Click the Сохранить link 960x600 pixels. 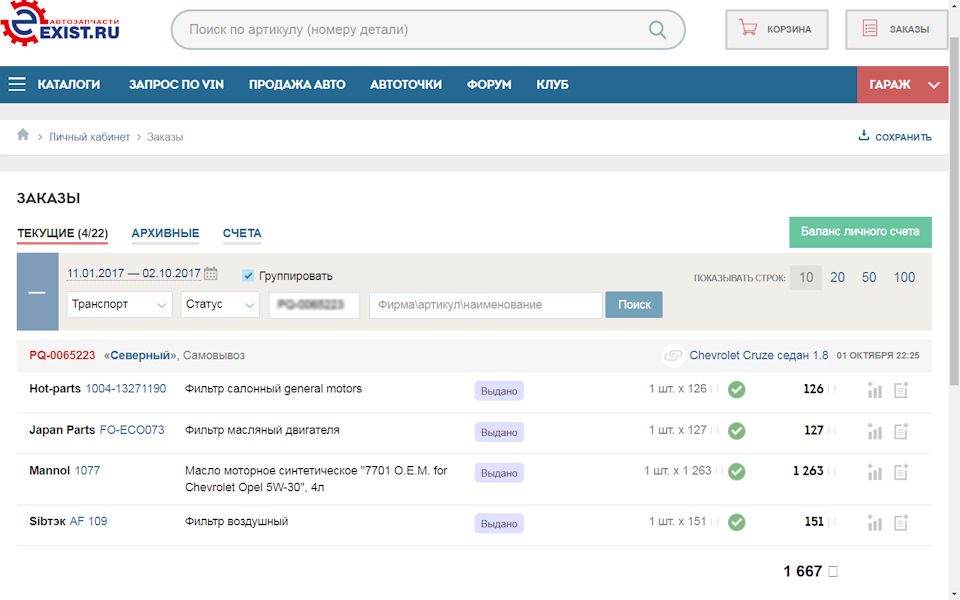coord(895,137)
